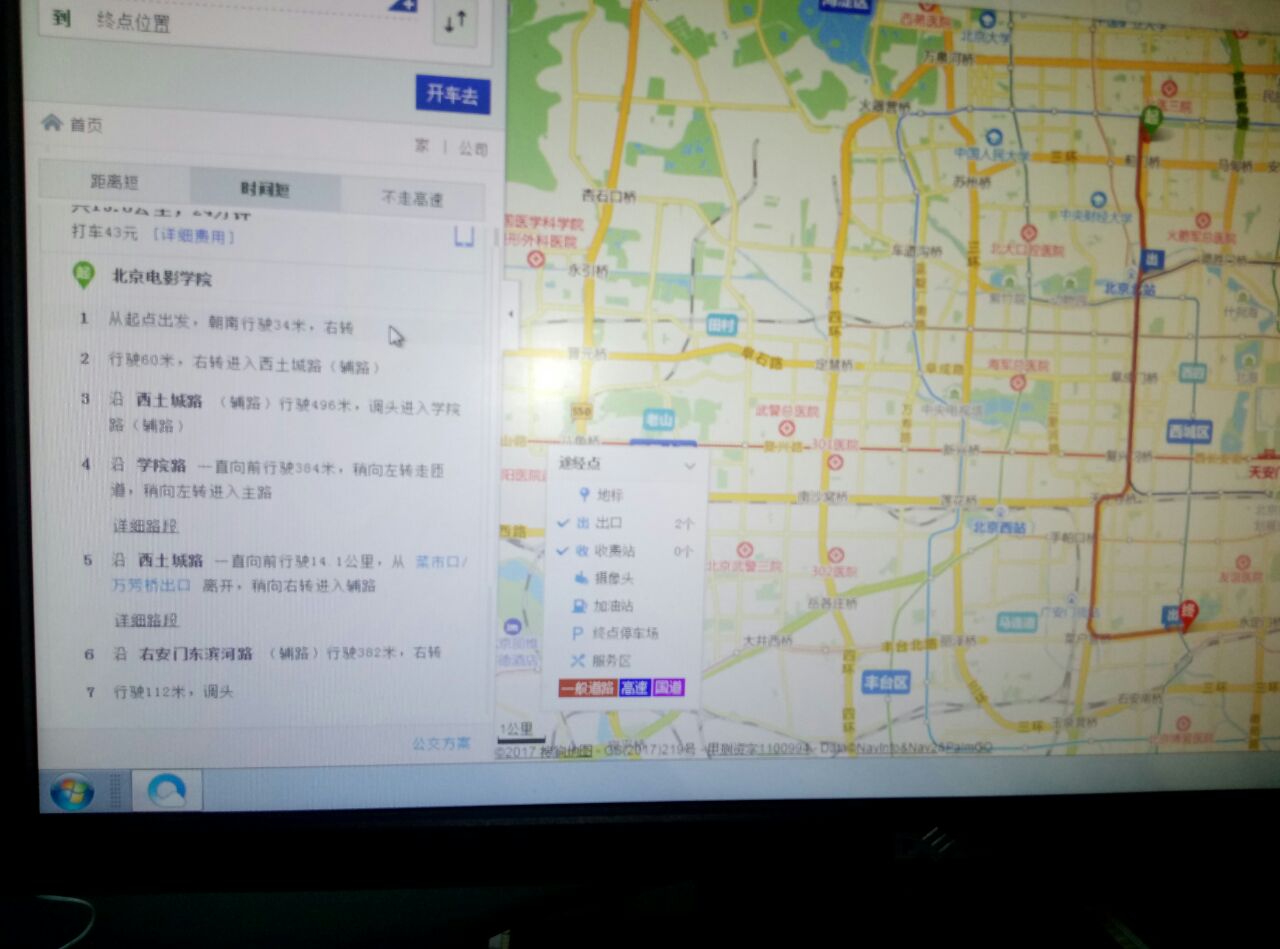
Task: Click the 家 shortcut link
Action: (x=422, y=146)
